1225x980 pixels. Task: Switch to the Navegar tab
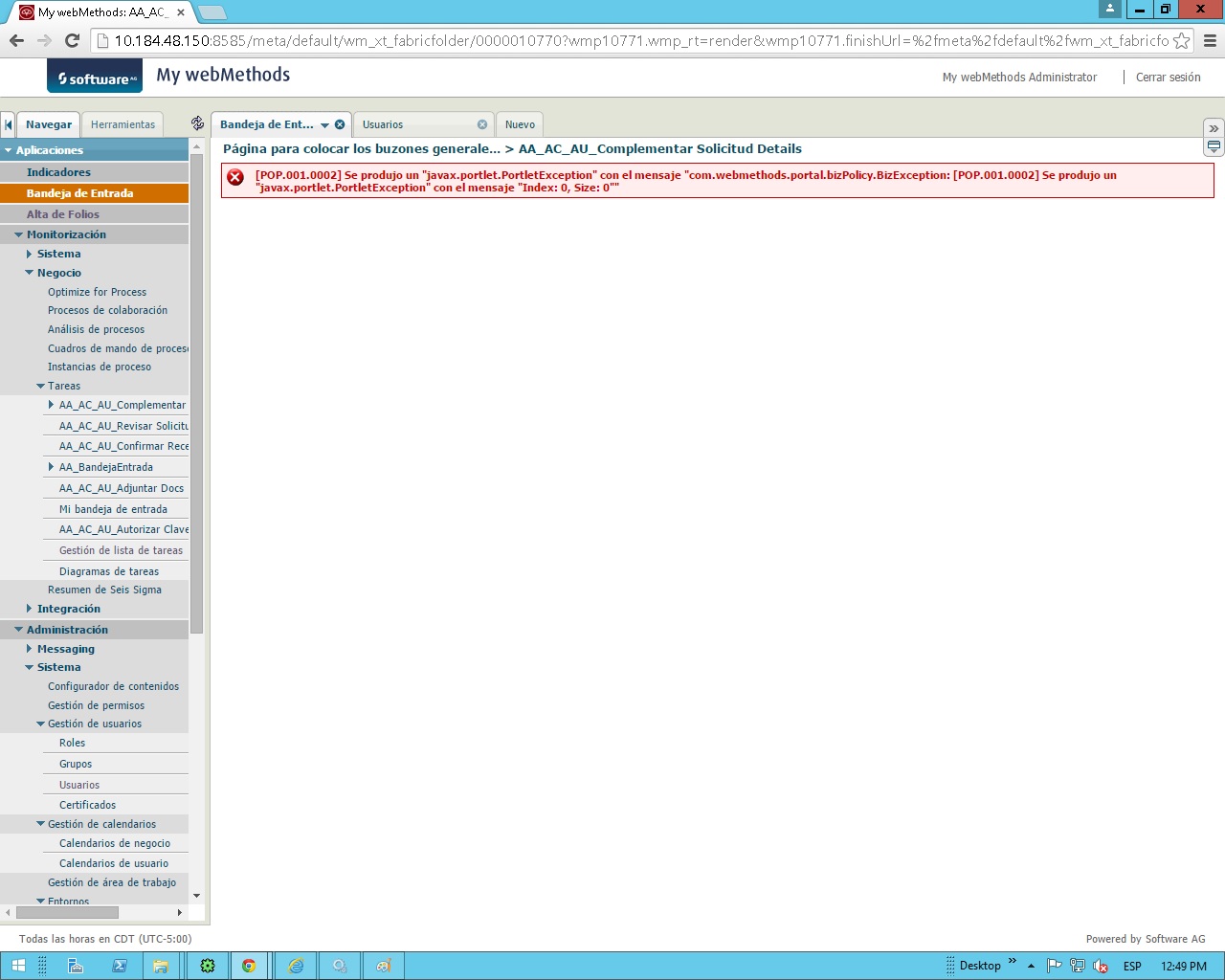[x=49, y=124]
